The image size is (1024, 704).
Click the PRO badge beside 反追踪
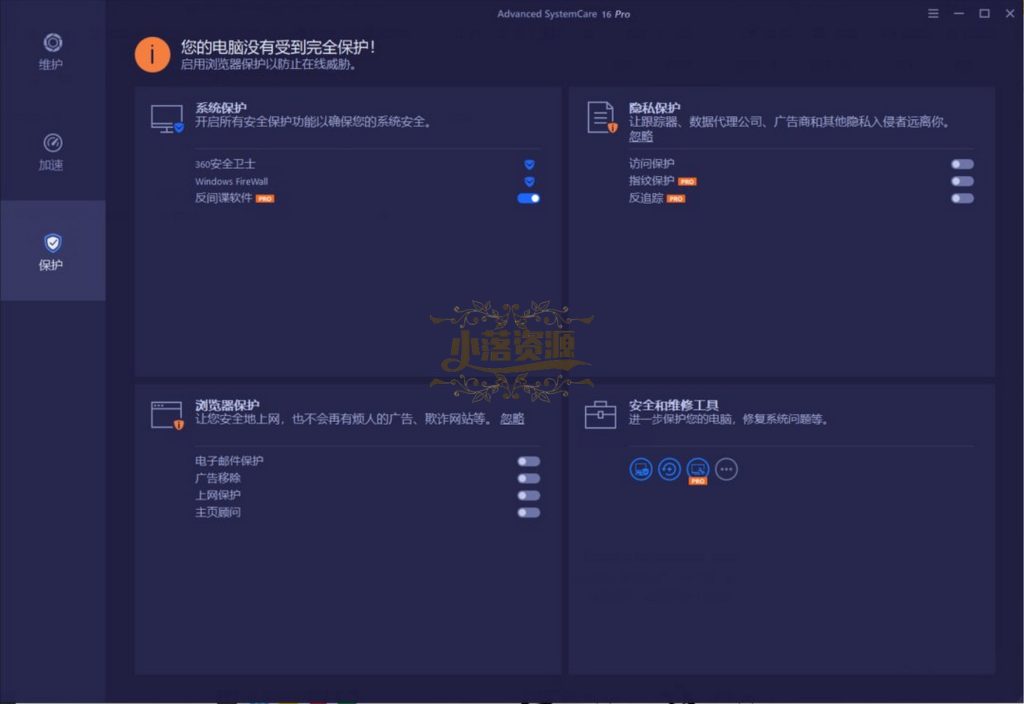click(x=675, y=199)
